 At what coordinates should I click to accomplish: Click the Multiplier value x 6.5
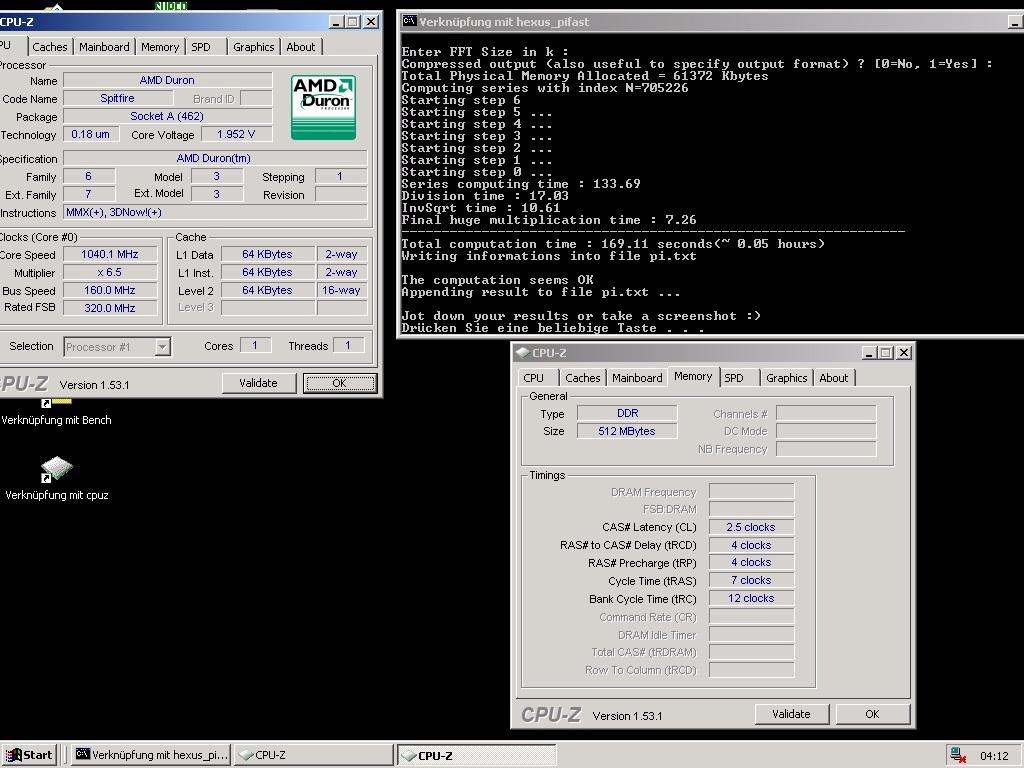coord(110,272)
